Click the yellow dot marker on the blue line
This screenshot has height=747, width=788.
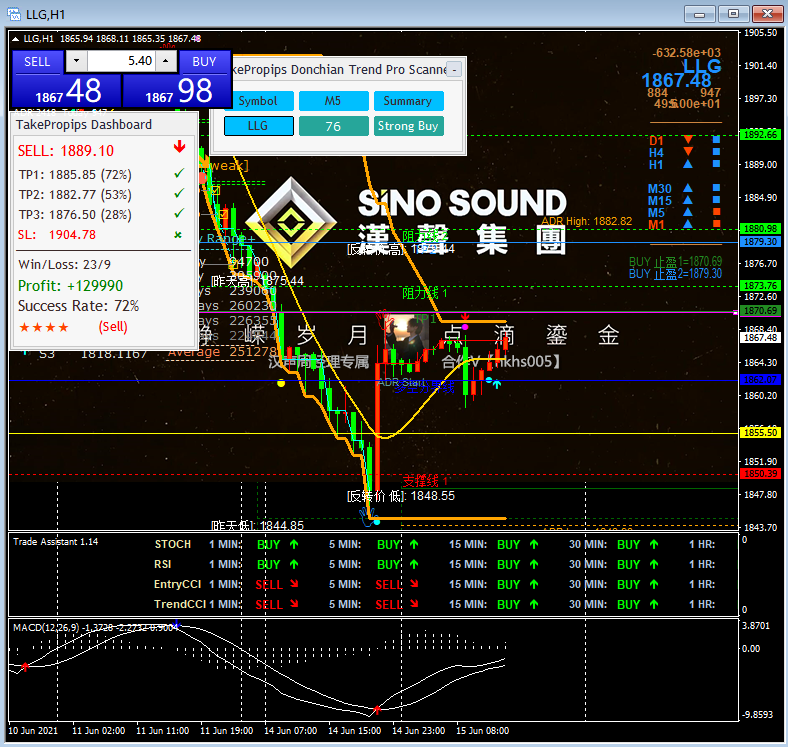coord(281,383)
